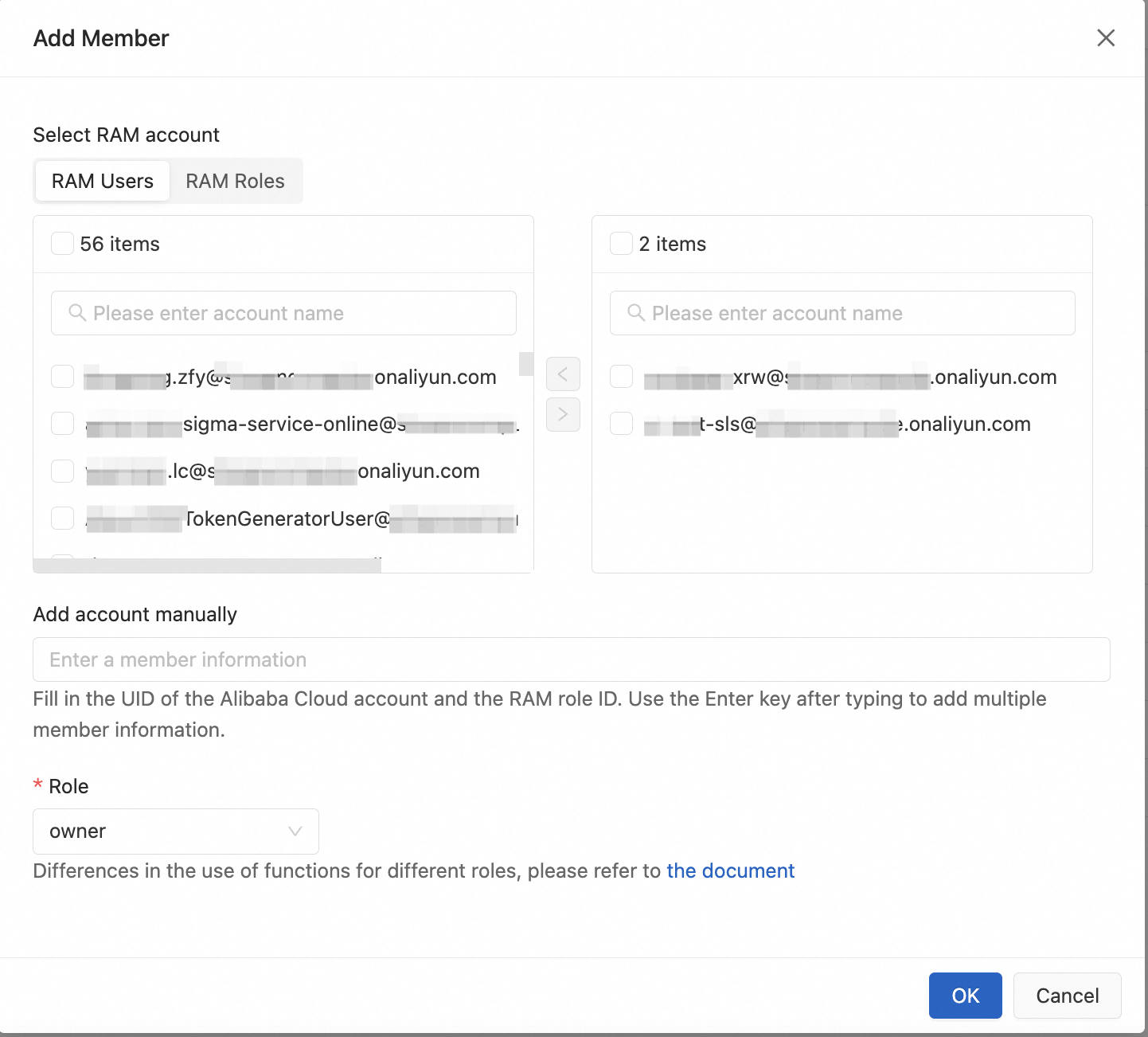Click search icon in left account list
The image size is (1148, 1037).
(x=77, y=313)
